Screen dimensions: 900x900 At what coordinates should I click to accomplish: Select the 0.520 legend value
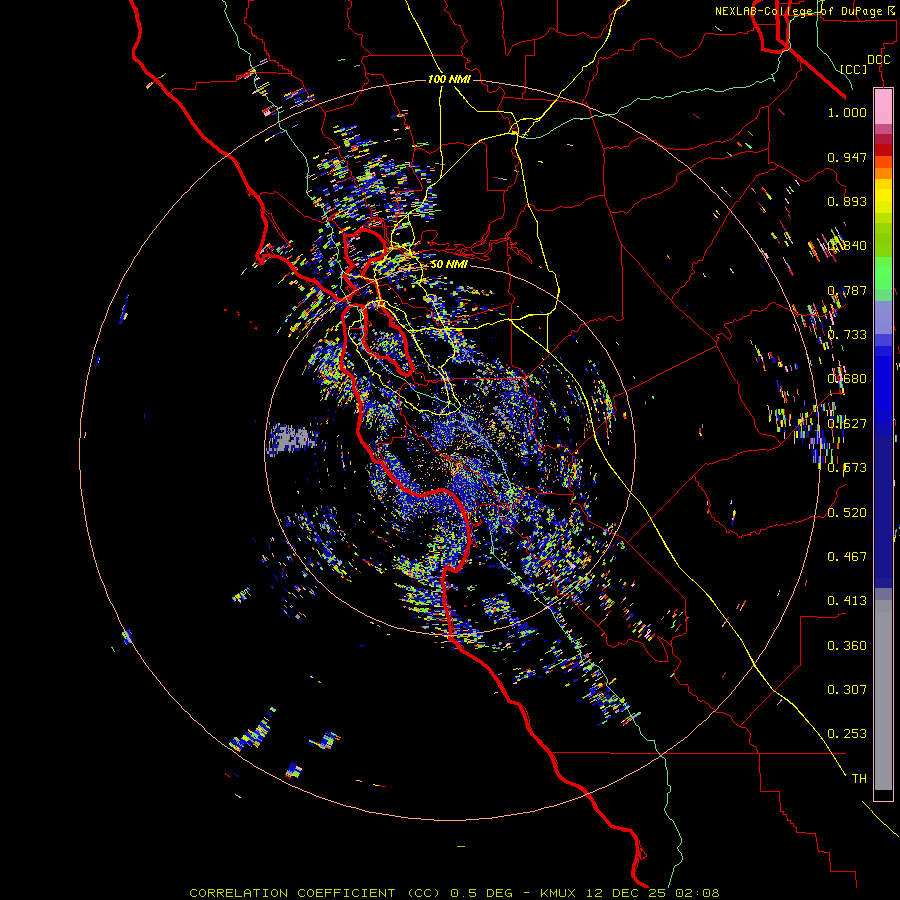[x=847, y=513]
